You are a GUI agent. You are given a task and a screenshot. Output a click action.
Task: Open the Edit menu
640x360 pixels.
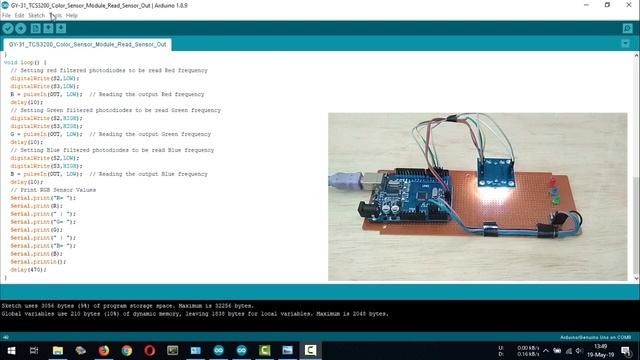(19, 16)
